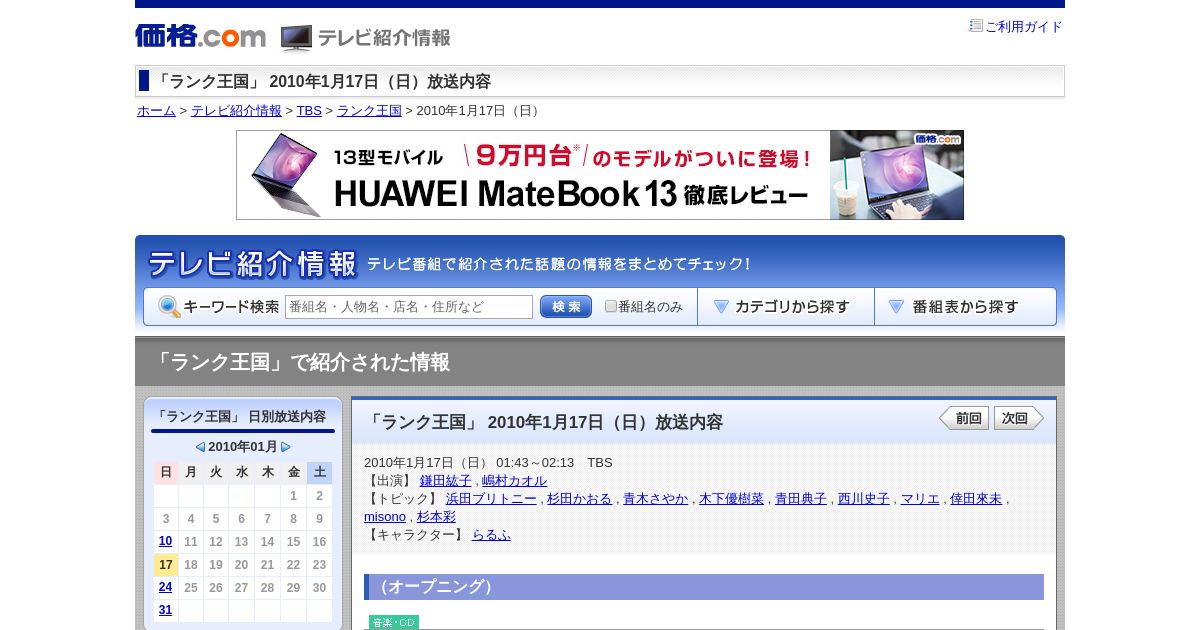Image resolution: width=1200 pixels, height=630 pixels.
Task: Open performer 嶋村カオル link
Action: (515, 481)
